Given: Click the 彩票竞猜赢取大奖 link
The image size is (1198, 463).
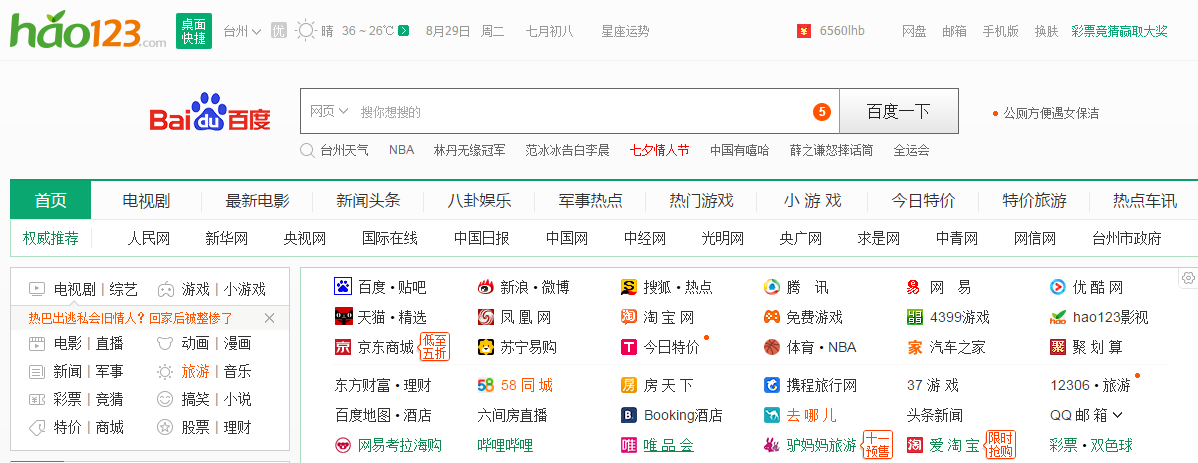Looking at the screenshot, I should tap(1119, 31).
